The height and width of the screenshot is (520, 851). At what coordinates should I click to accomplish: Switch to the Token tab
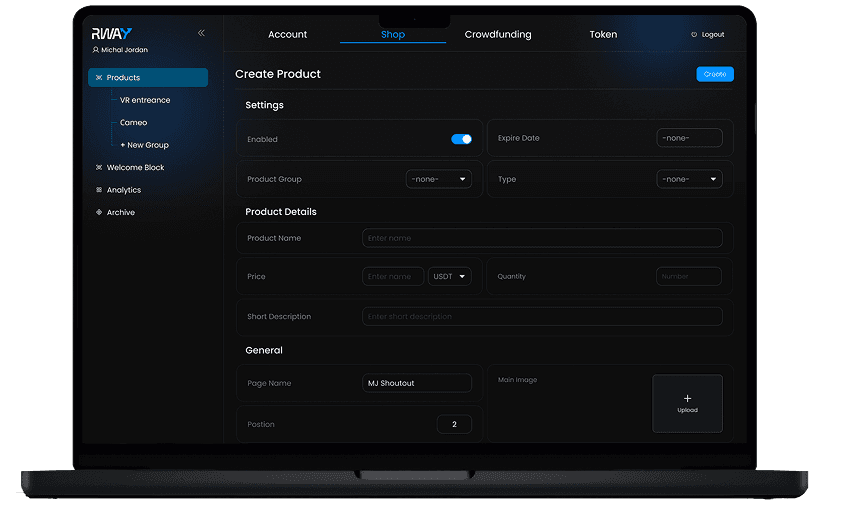pyautogui.click(x=603, y=34)
